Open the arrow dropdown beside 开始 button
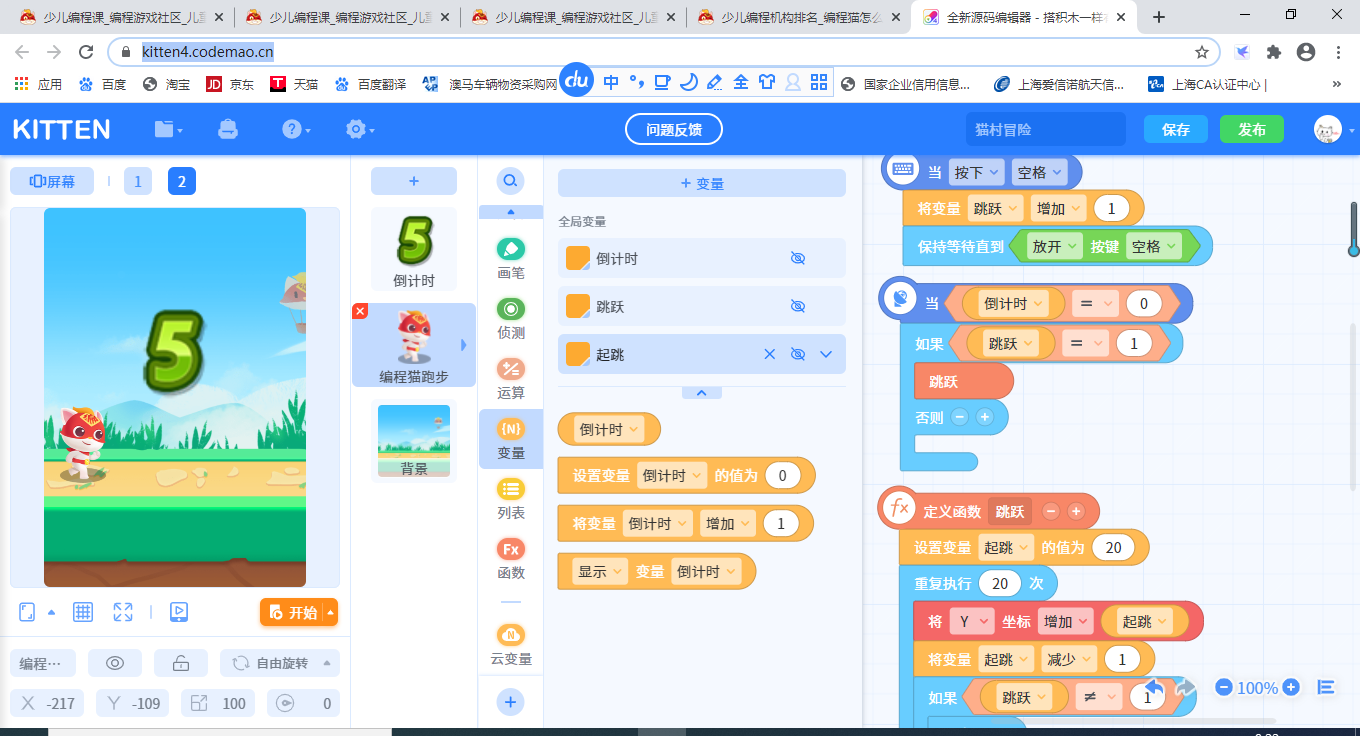 (x=331, y=612)
